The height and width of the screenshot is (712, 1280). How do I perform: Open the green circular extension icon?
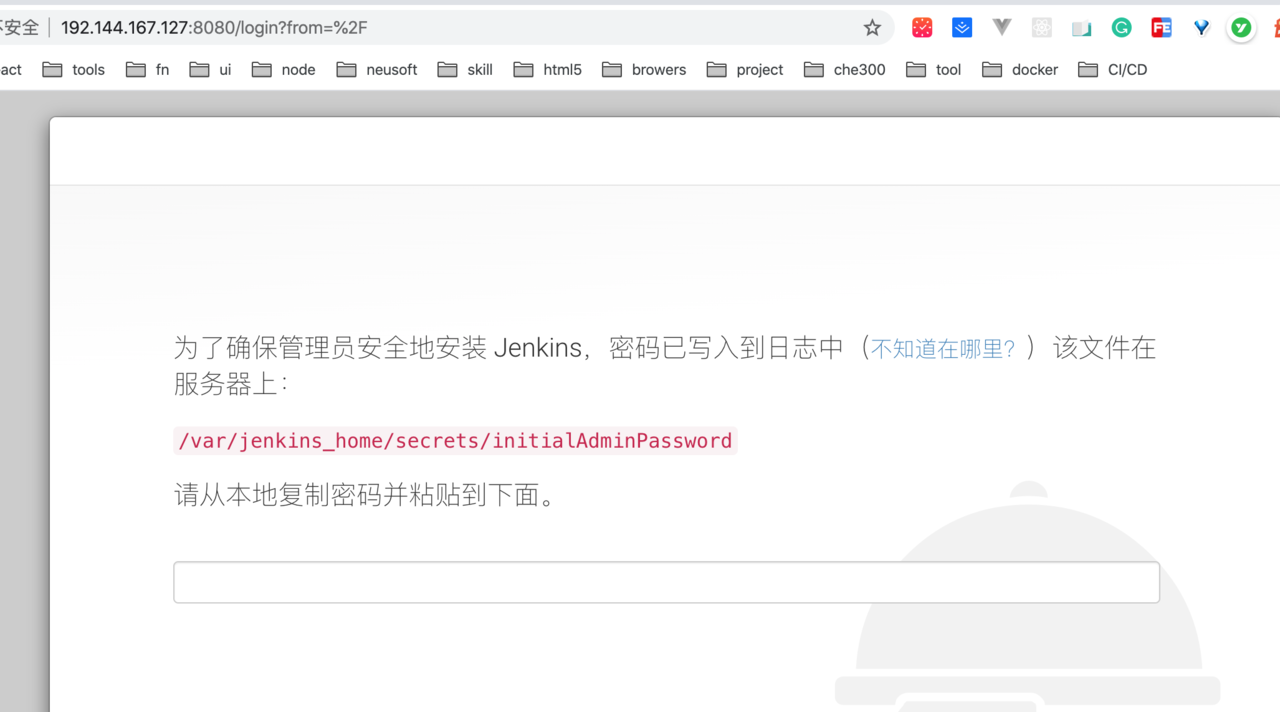click(x=1241, y=27)
